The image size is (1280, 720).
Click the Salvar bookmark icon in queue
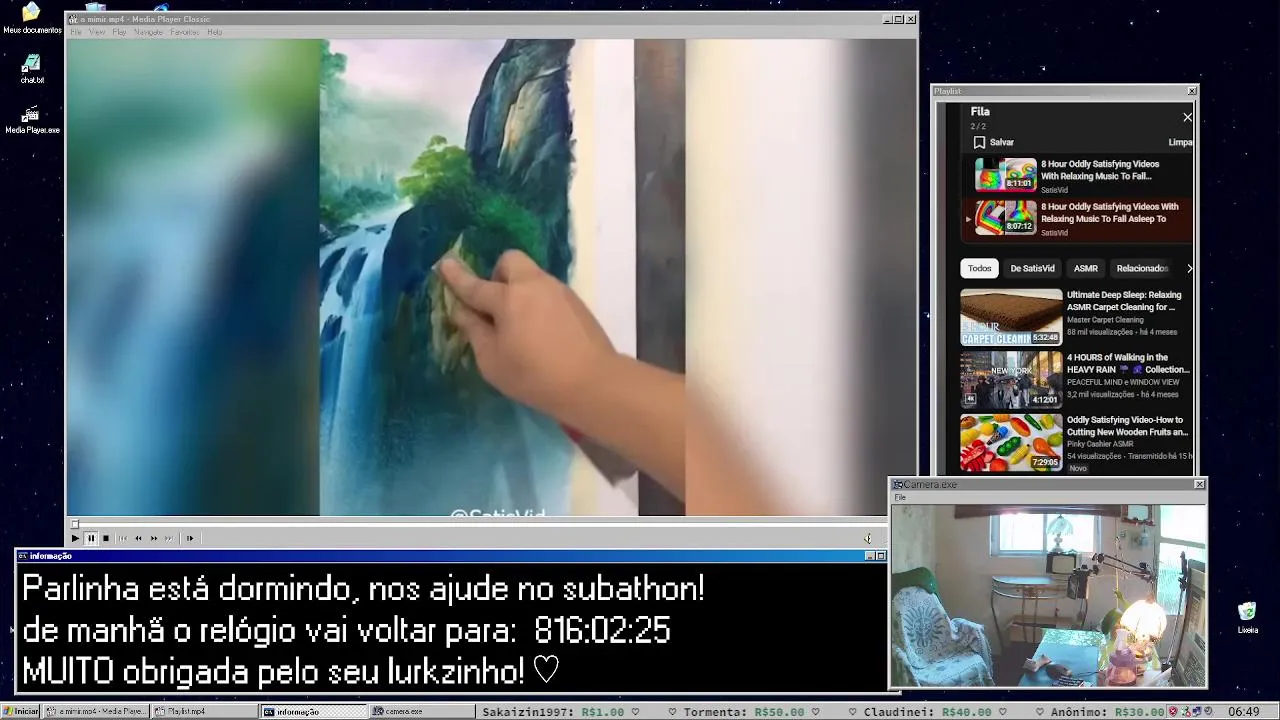point(979,142)
